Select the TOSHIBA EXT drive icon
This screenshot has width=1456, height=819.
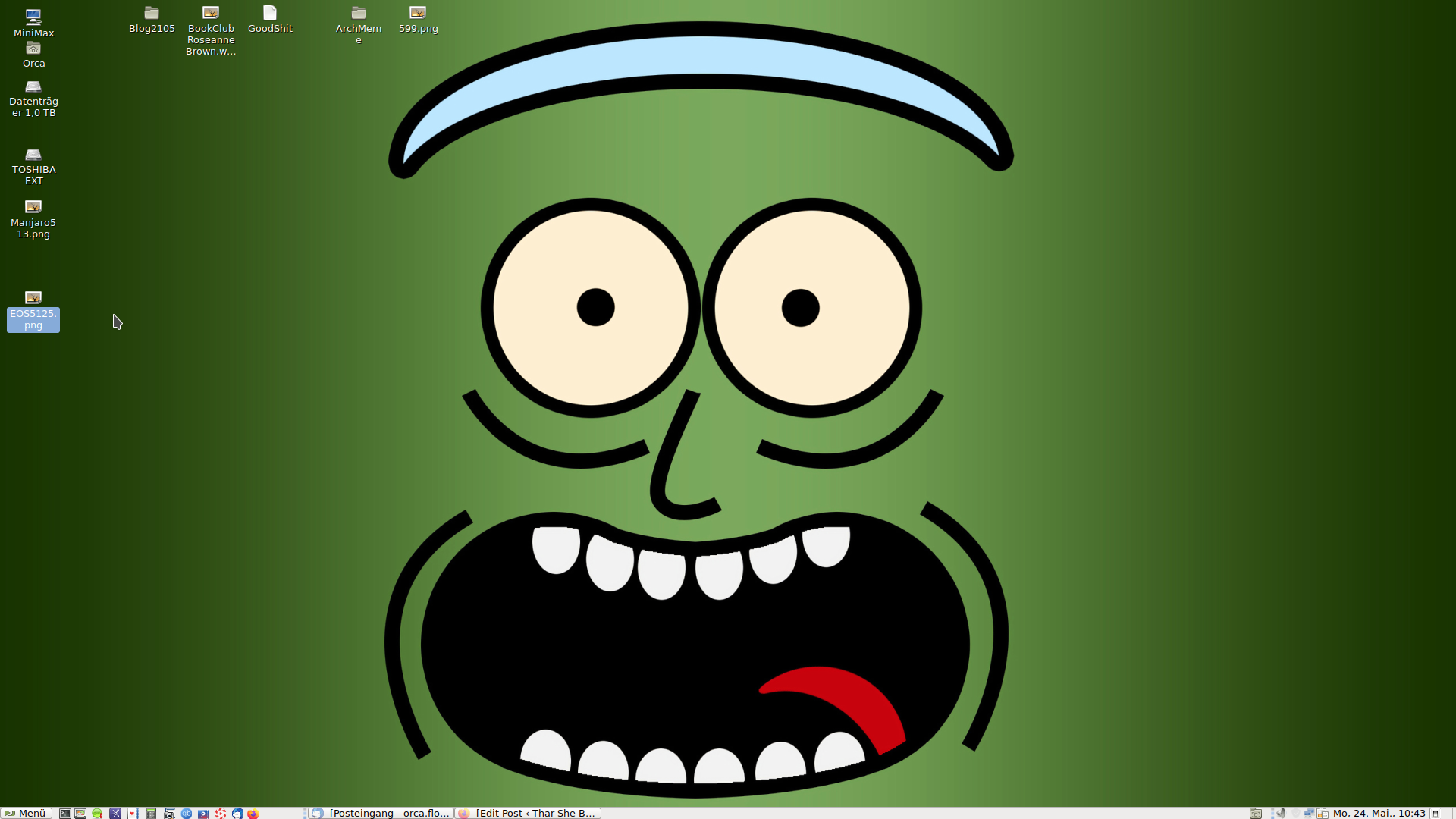pos(33,167)
